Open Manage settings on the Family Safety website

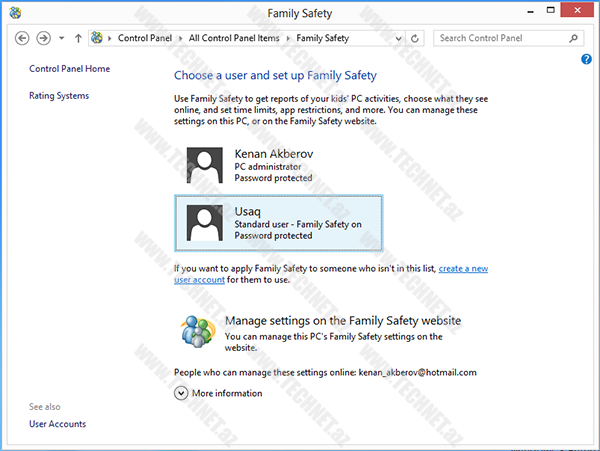[343, 321]
